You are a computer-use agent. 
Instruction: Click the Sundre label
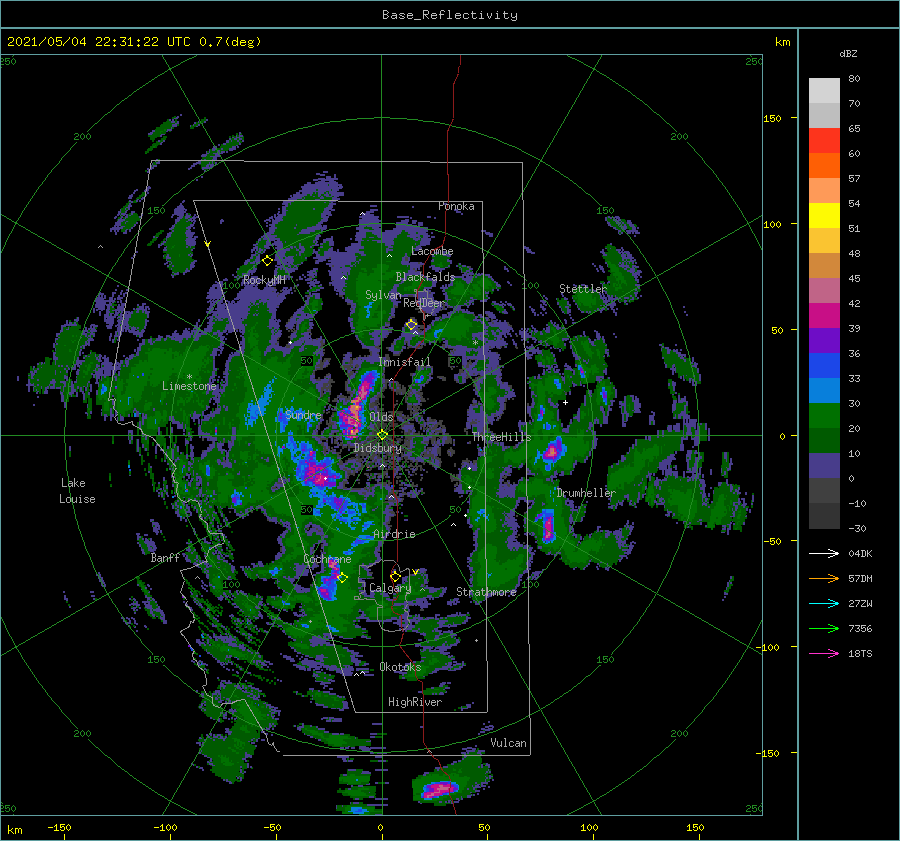(303, 414)
